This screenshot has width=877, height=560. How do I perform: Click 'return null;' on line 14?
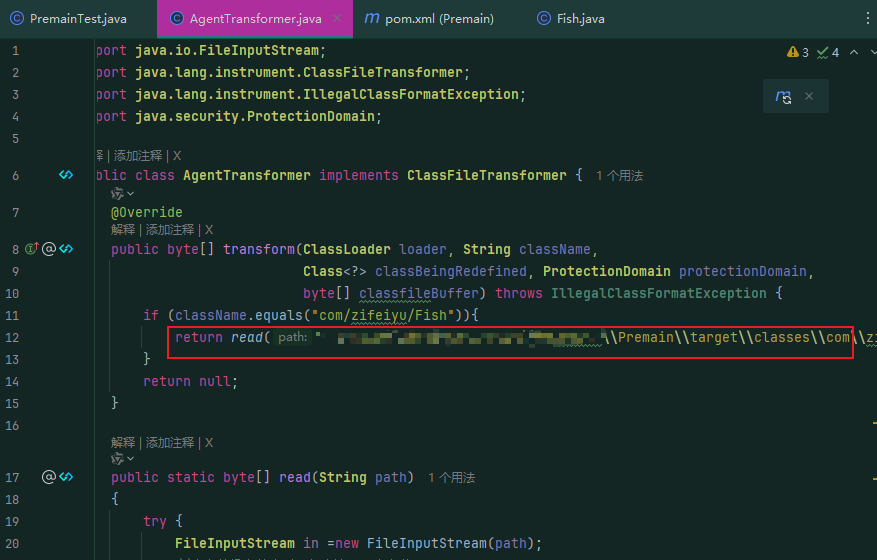191,382
